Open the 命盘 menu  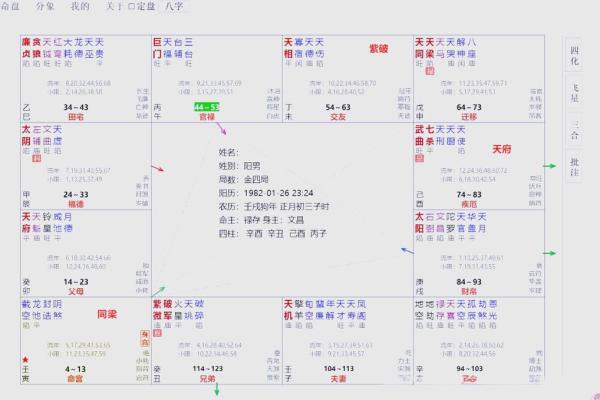[x=10, y=6]
